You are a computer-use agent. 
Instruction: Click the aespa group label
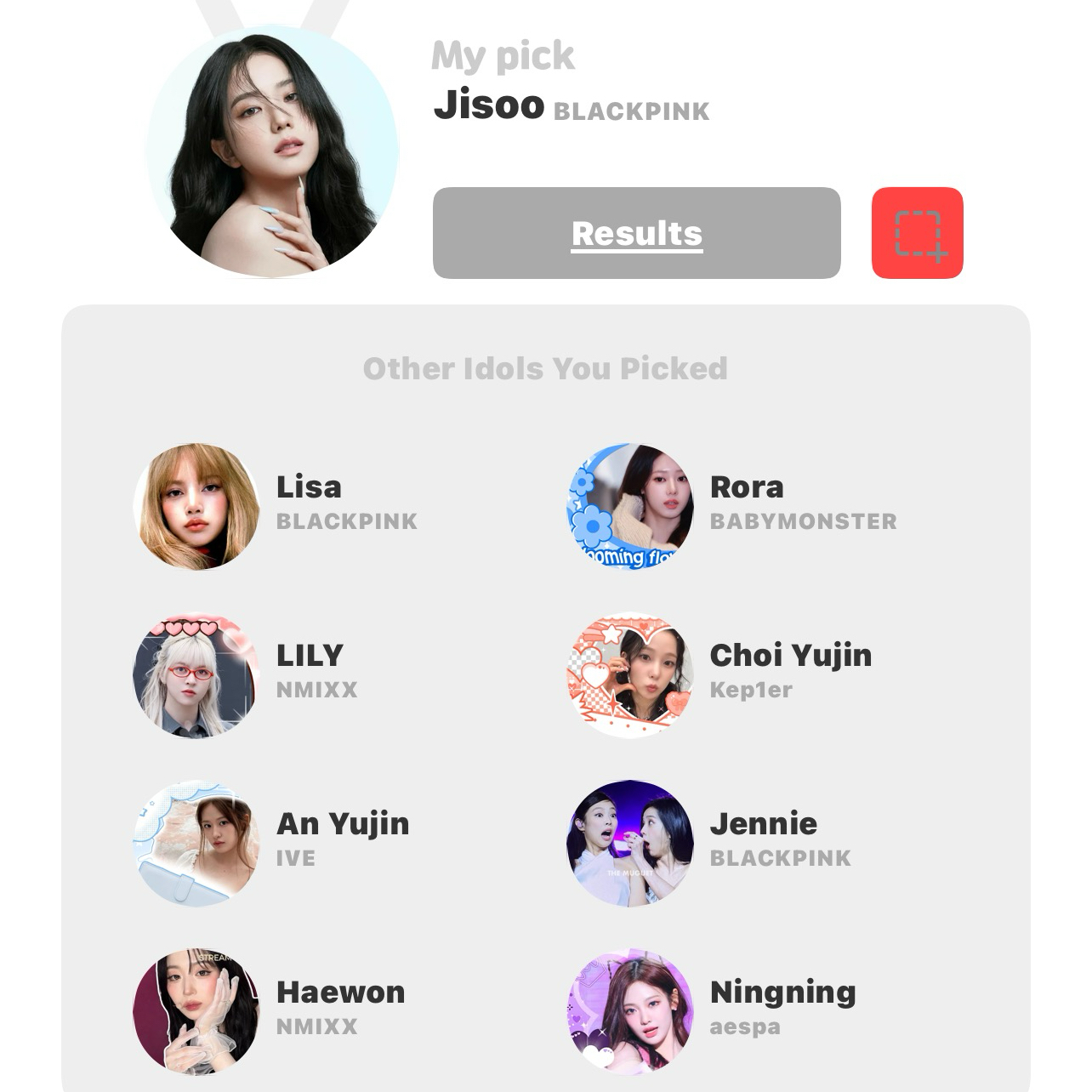click(x=745, y=1027)
